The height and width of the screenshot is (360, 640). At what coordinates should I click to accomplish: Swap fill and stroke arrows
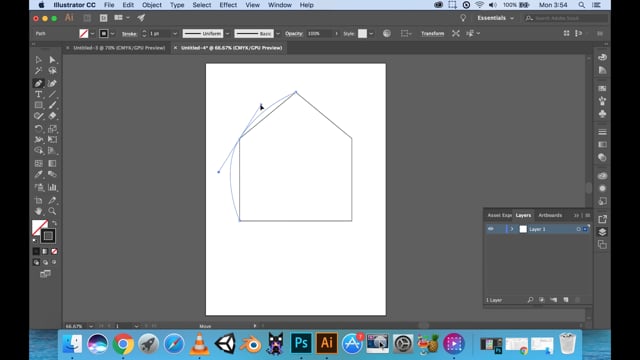(x=54, y=223)
